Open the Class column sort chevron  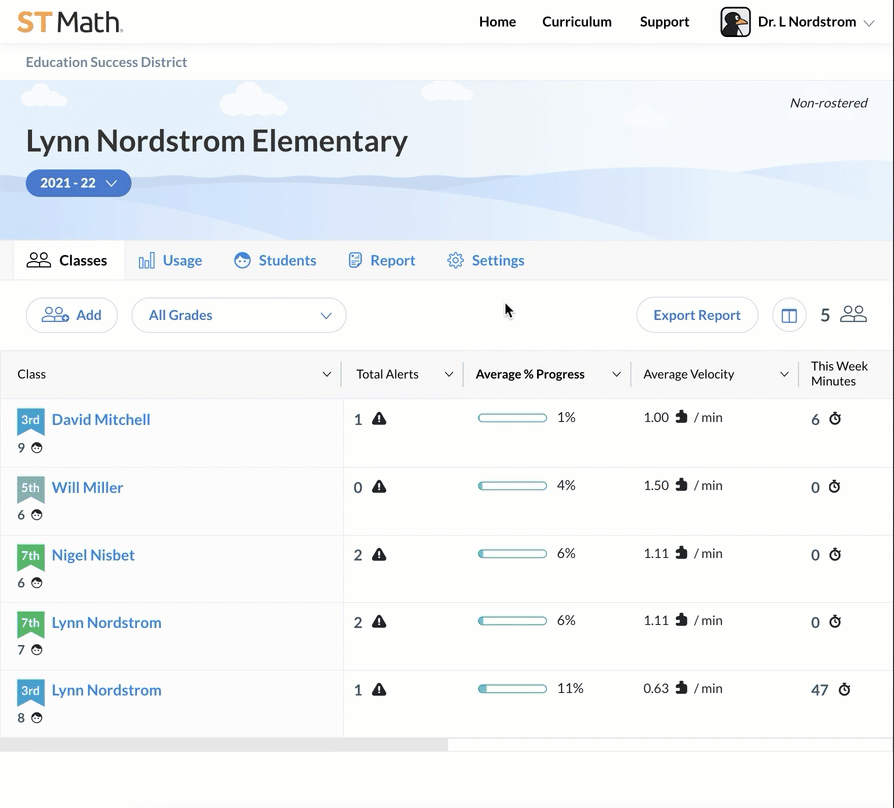pos(327,375)
